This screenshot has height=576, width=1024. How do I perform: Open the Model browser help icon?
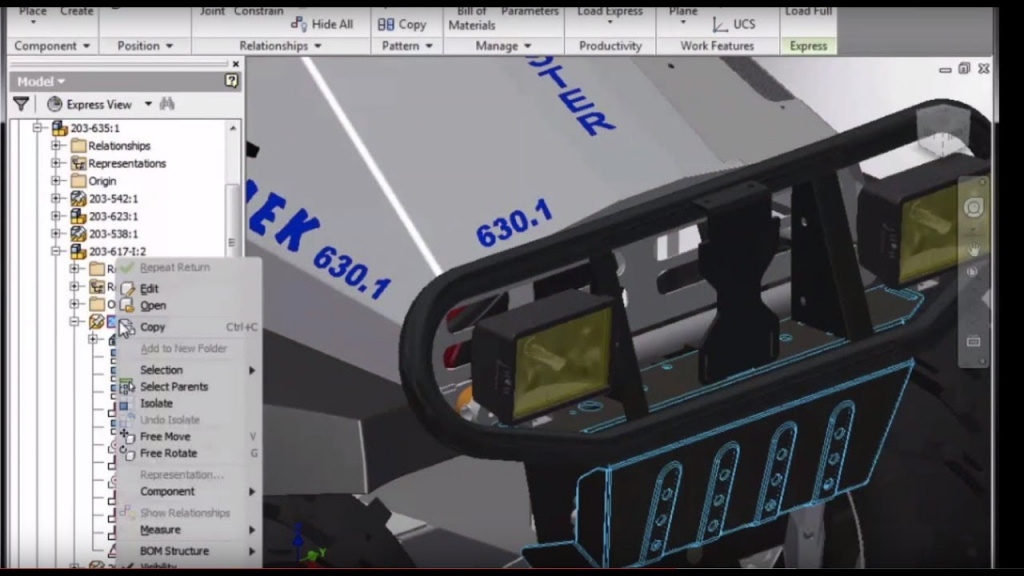coord(232,81)
